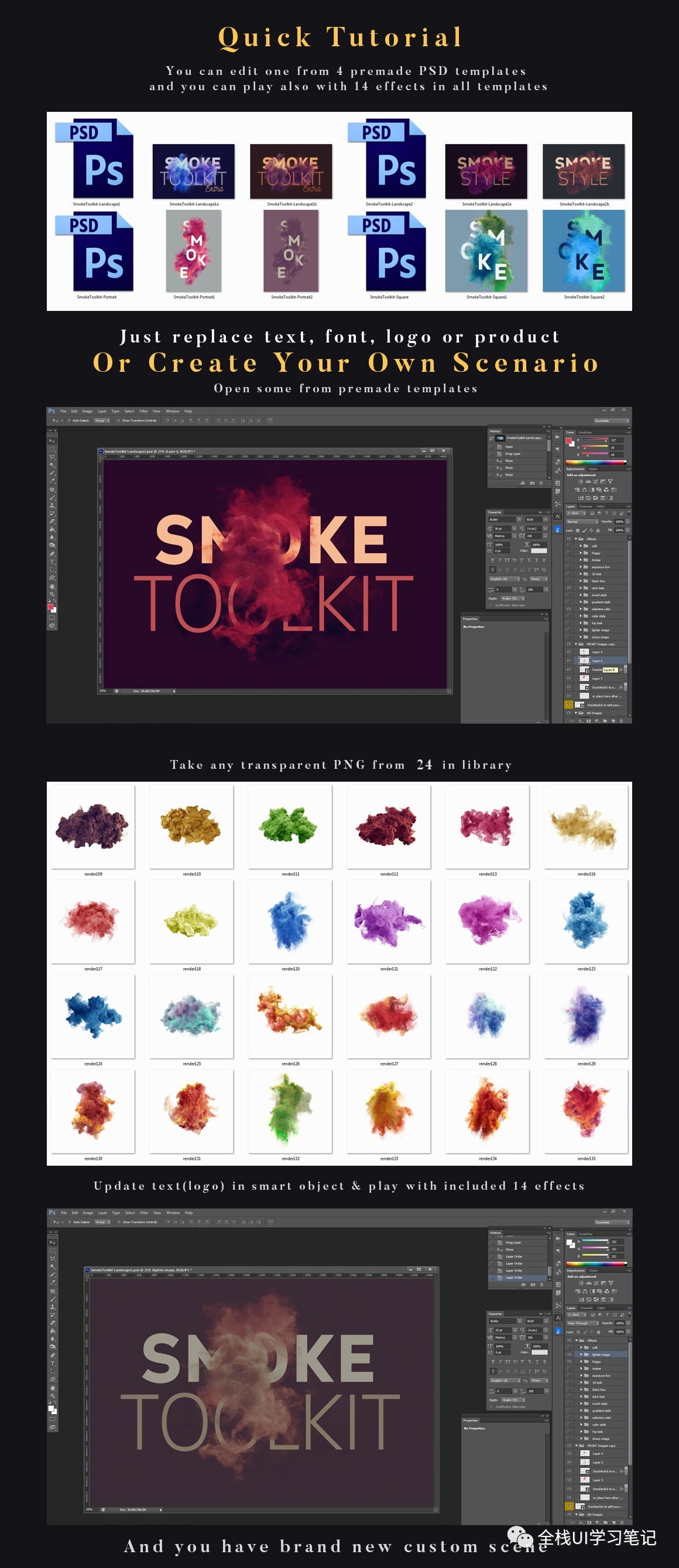
Task: Select the Clone Stamp tool in upper Photoshop
Action: pyautogui.click(x=53, y=506)
